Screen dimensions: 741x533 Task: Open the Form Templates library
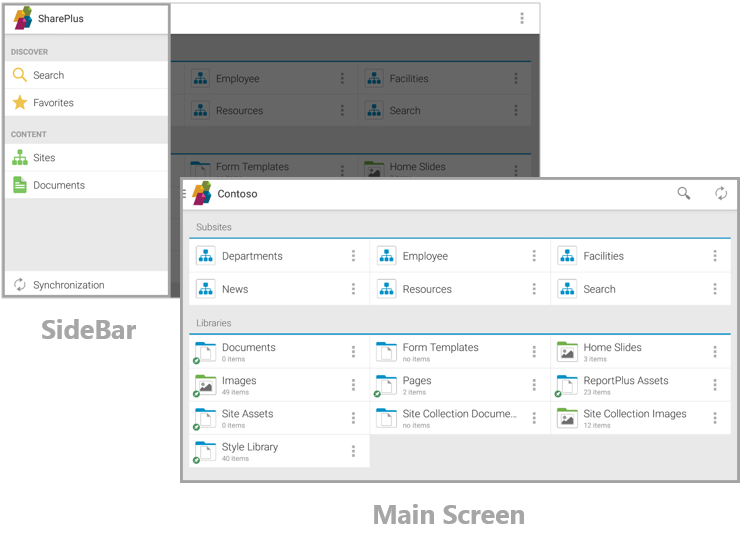coord(440,348)
